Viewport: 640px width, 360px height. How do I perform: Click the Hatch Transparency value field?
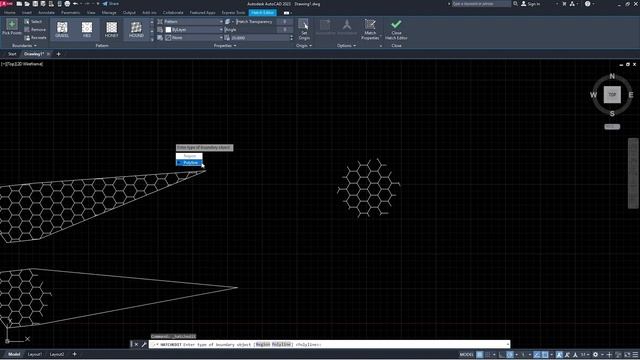point(284,22)
